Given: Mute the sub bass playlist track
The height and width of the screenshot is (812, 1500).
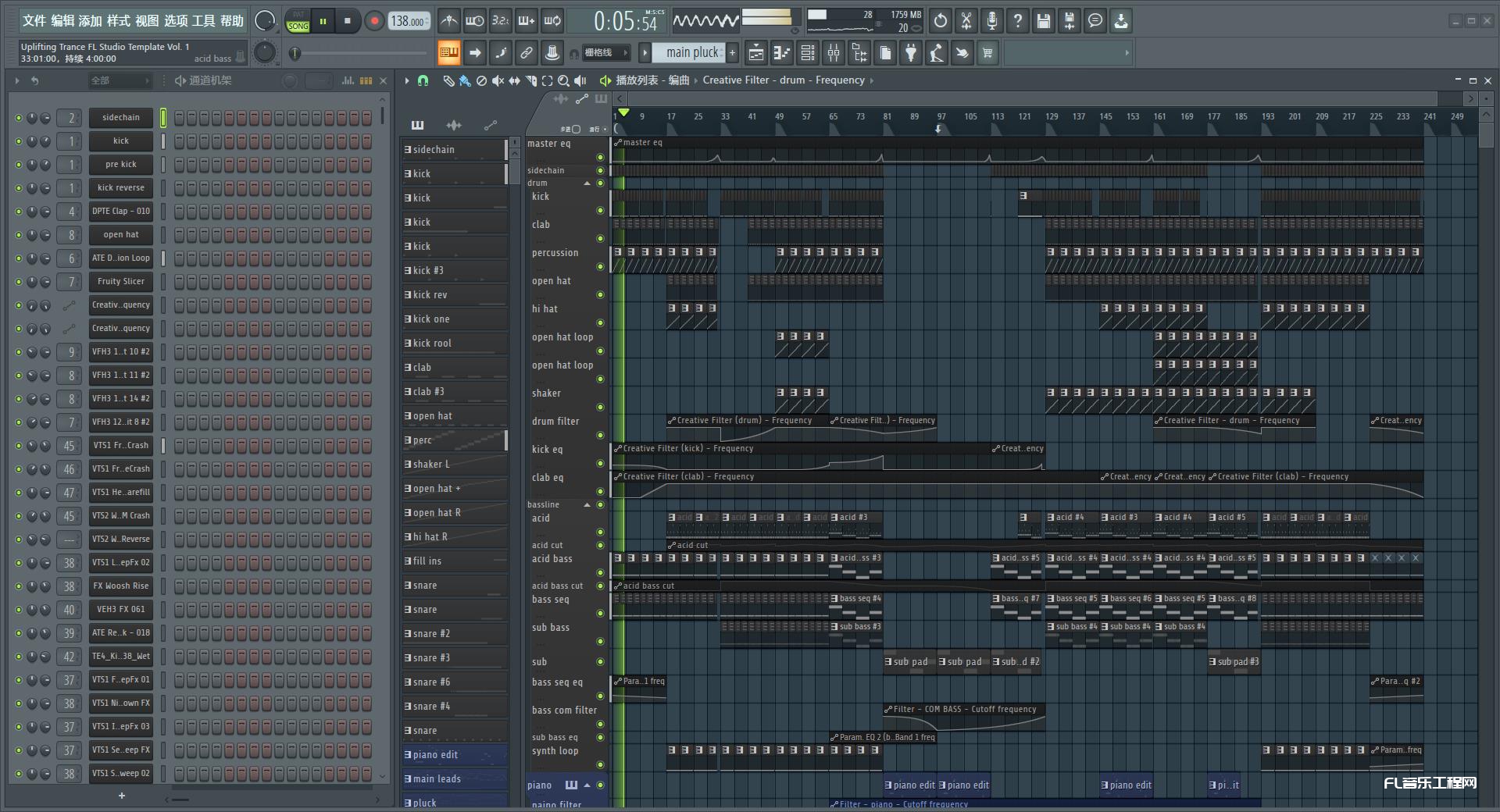Looking at the screenshot, I should click(601, 641).
